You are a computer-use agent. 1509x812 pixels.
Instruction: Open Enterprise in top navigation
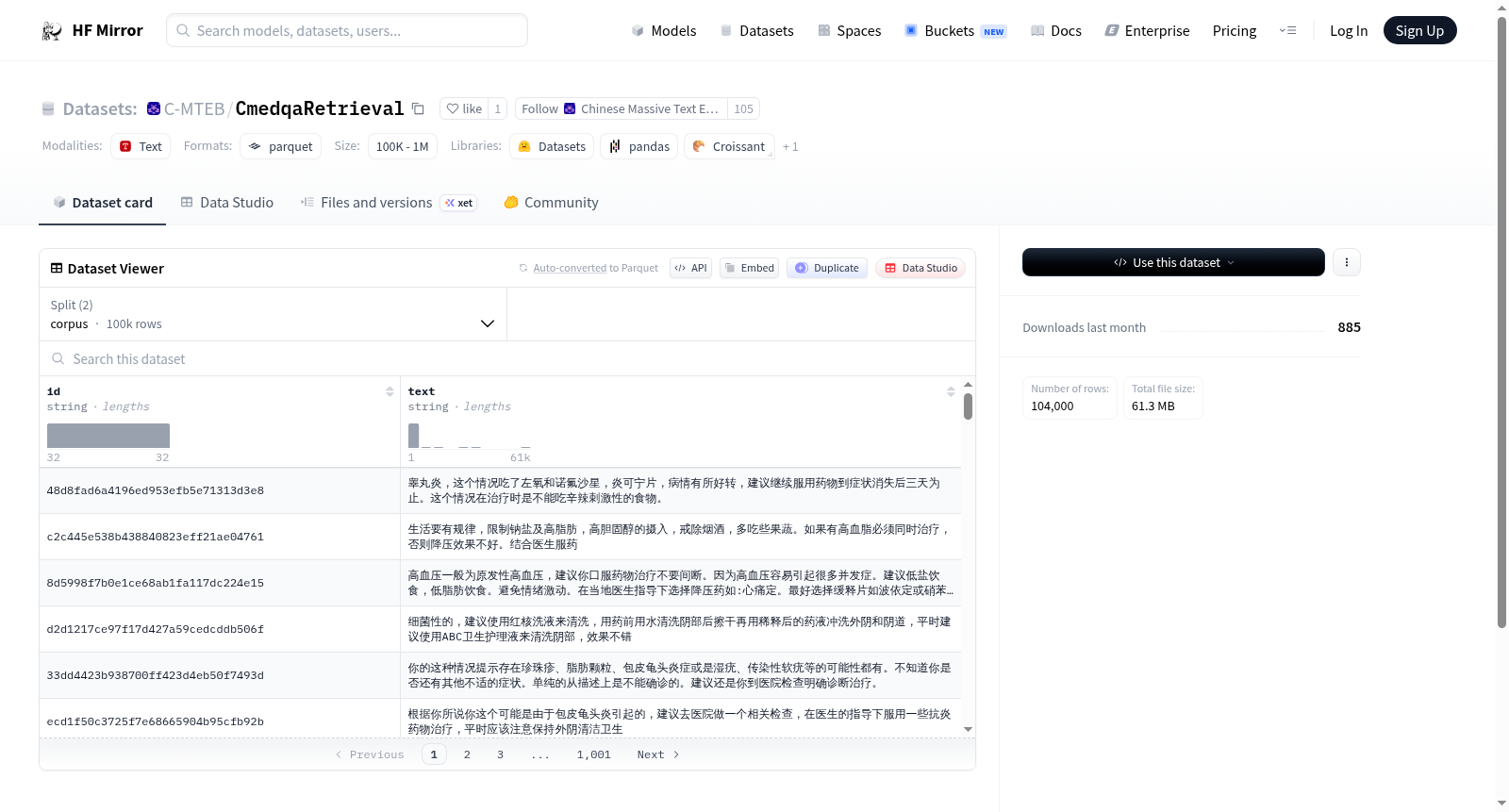pyautogui.click(x=1147, y=30)
